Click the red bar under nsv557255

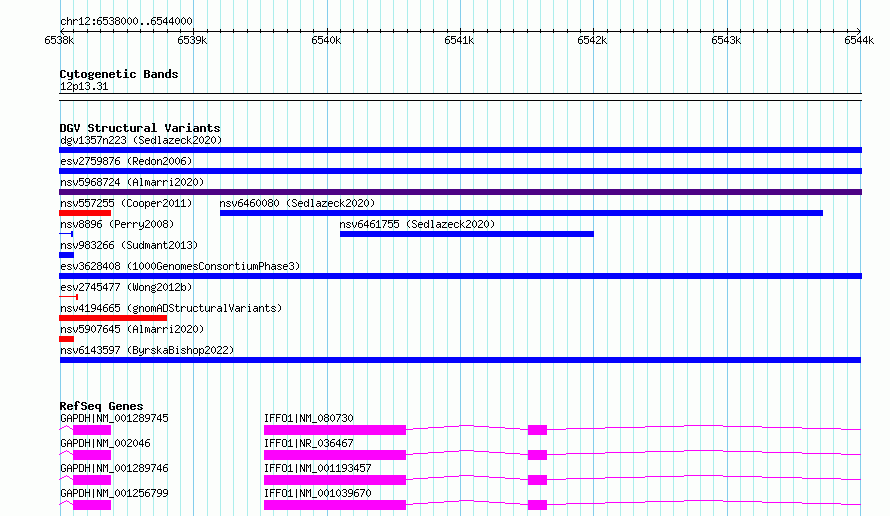85,213
